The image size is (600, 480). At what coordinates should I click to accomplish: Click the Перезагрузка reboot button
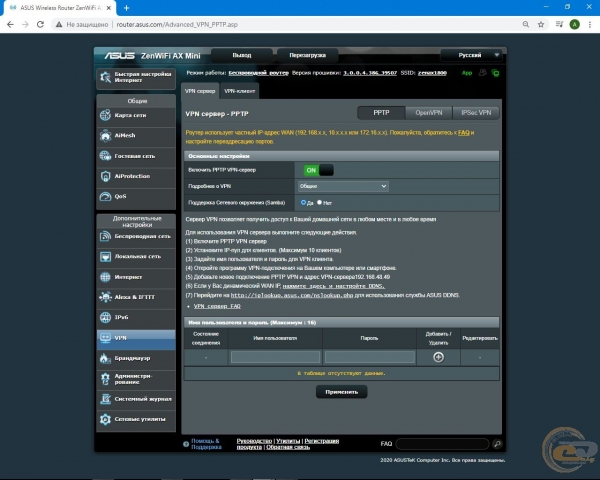(x=308, y=55)
